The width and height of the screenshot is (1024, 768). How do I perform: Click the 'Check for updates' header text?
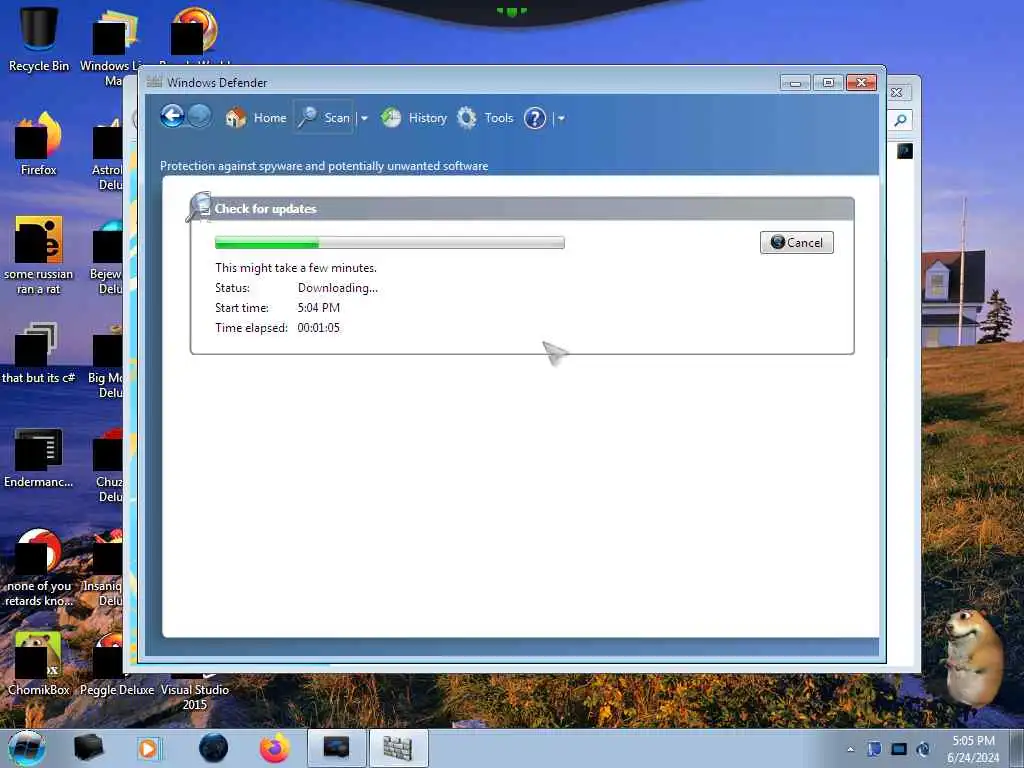(x=265, y=209)
